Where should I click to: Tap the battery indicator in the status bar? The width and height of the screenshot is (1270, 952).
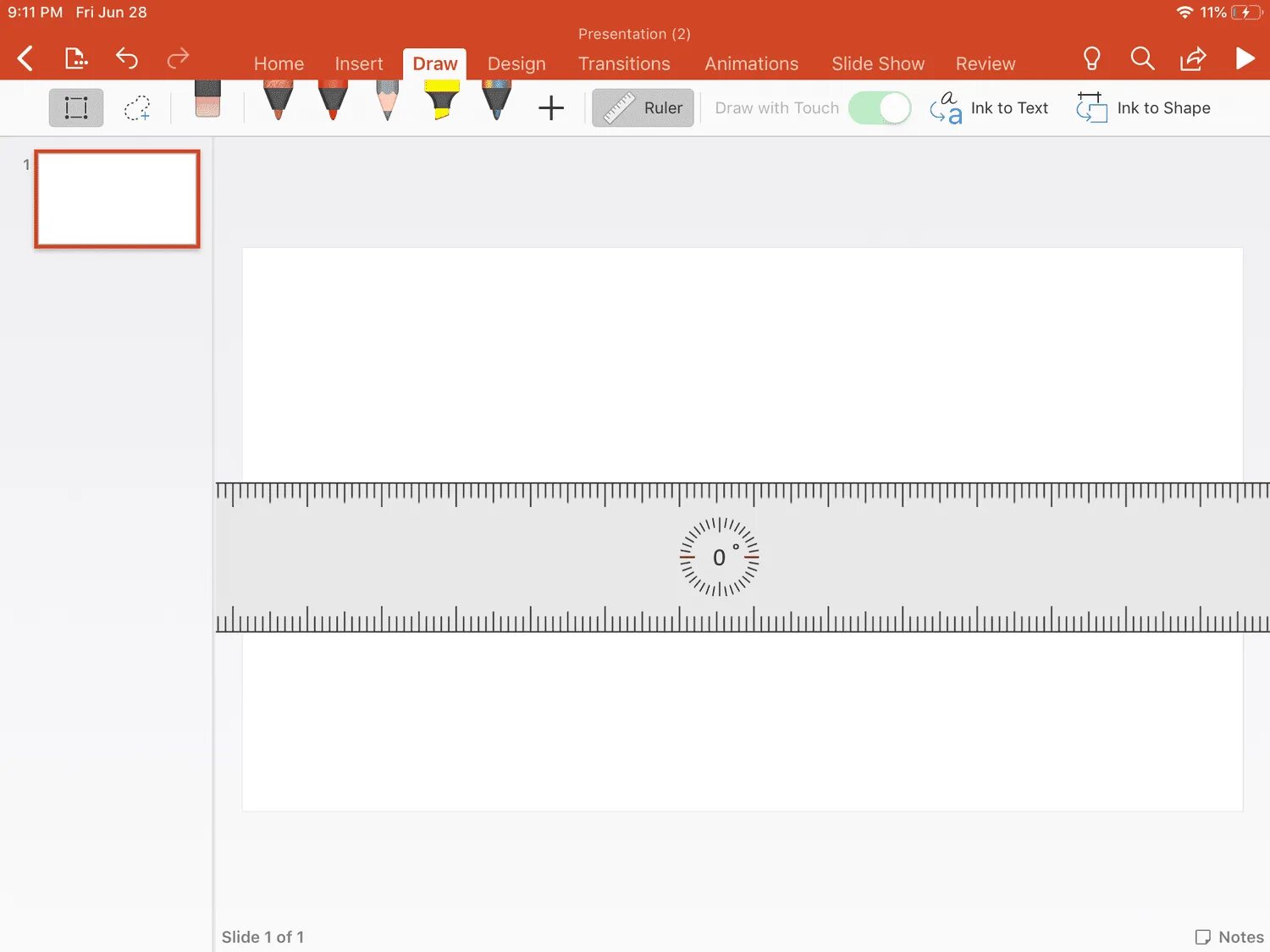coord(1247,12)
